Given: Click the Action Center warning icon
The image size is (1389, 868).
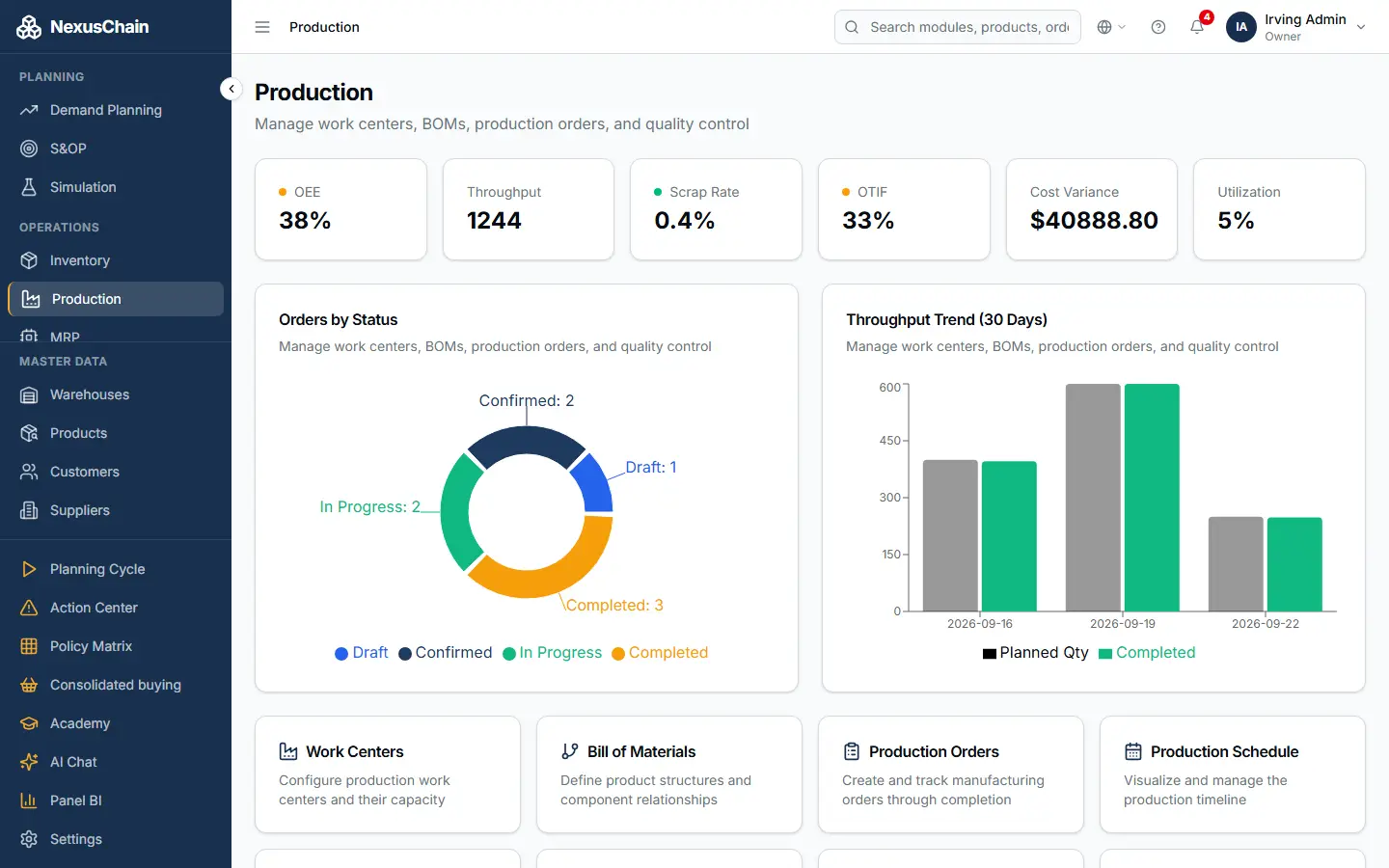Looking at the screenshot, I should coord(29,608).
